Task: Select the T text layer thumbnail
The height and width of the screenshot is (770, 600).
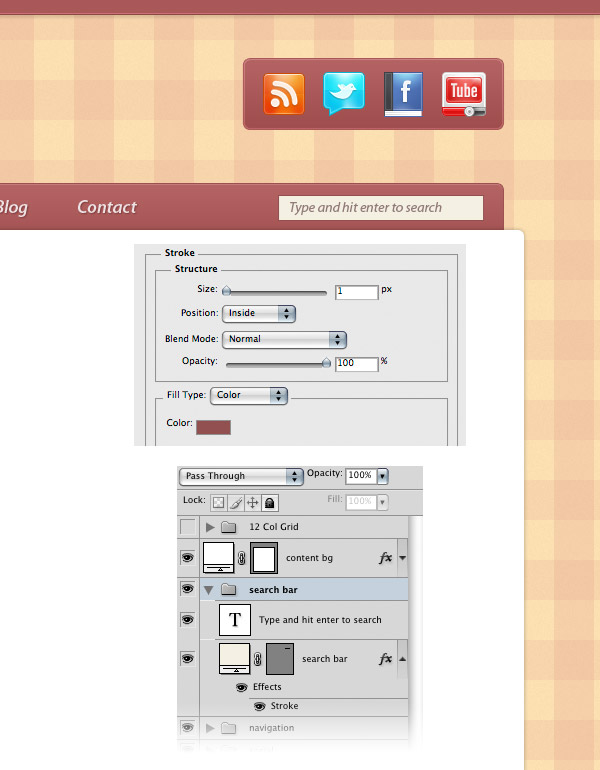Action: tap(235, 620)
